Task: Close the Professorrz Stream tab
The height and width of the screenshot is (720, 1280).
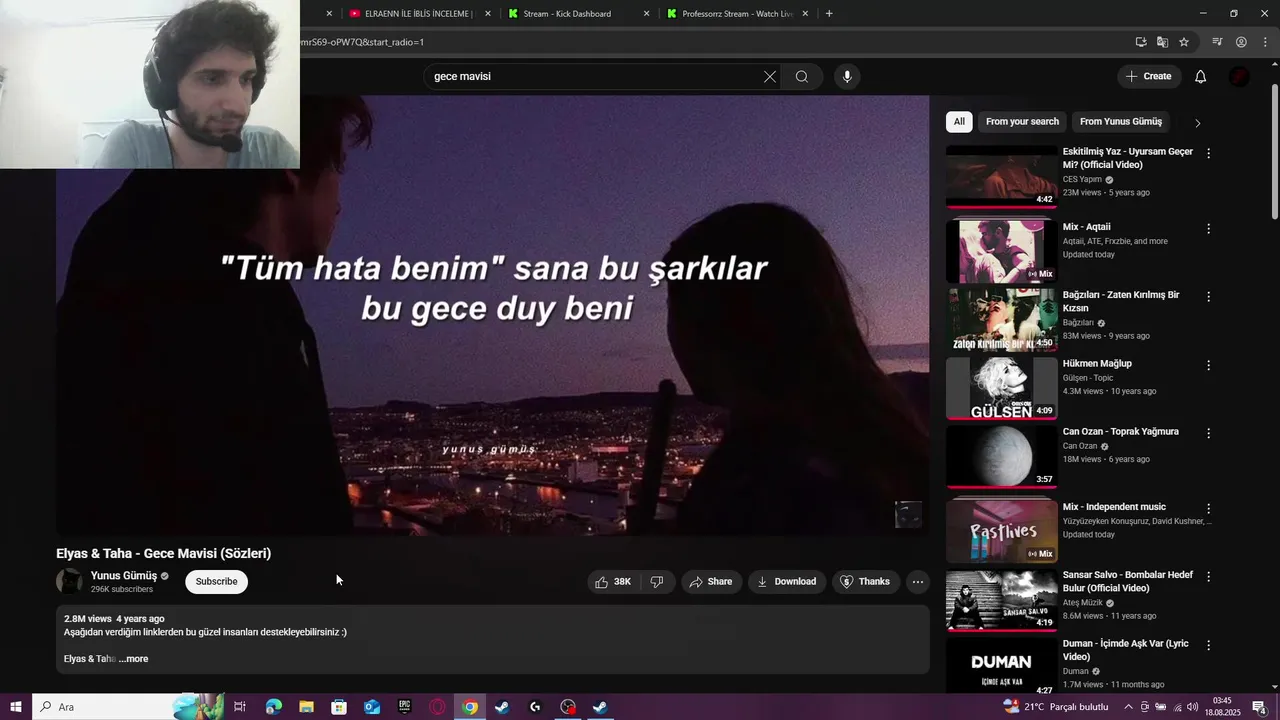Action: pyautogui.click(x=805, y=14)
